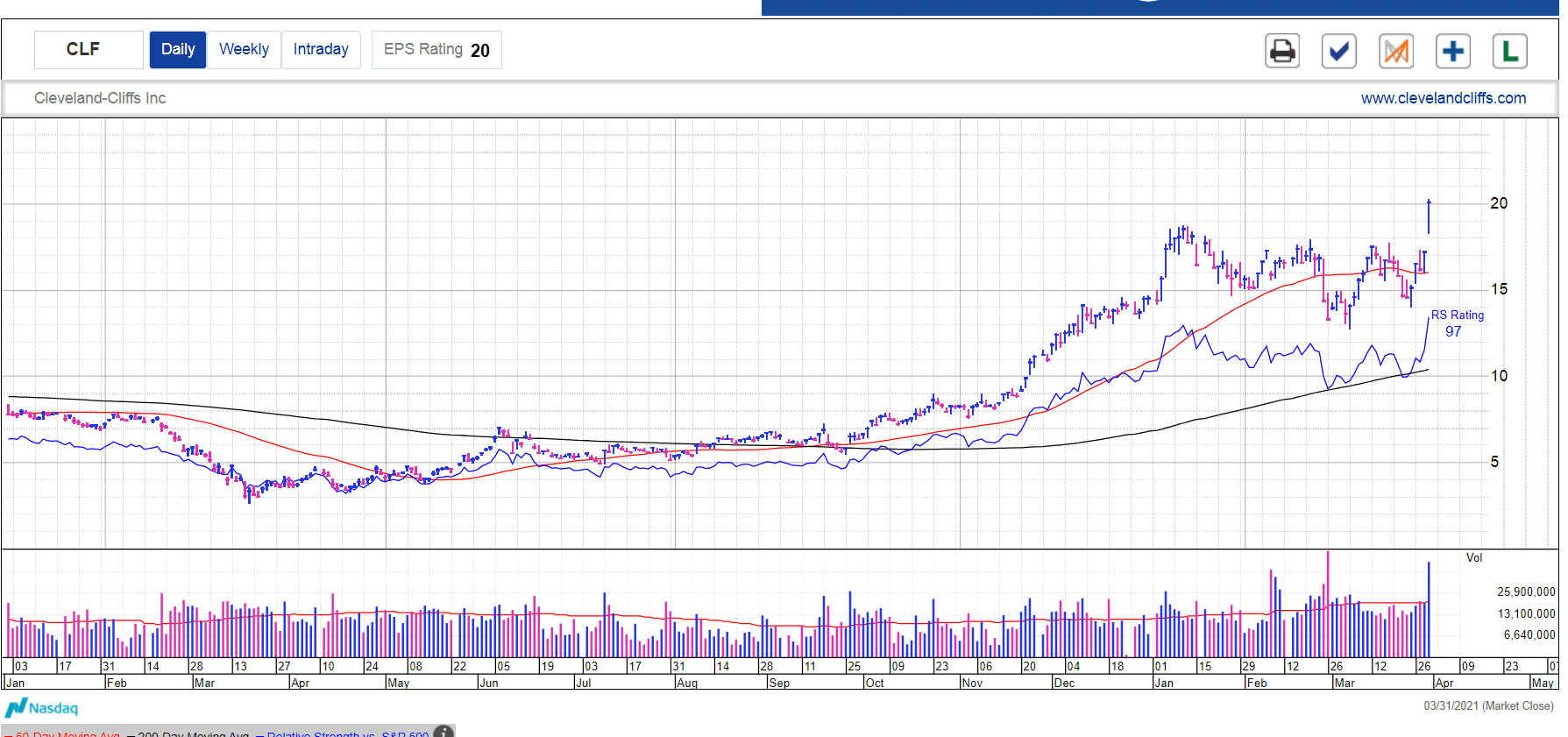Click the 20 price axis label

pyautogui.click(x=1499, y=203)
